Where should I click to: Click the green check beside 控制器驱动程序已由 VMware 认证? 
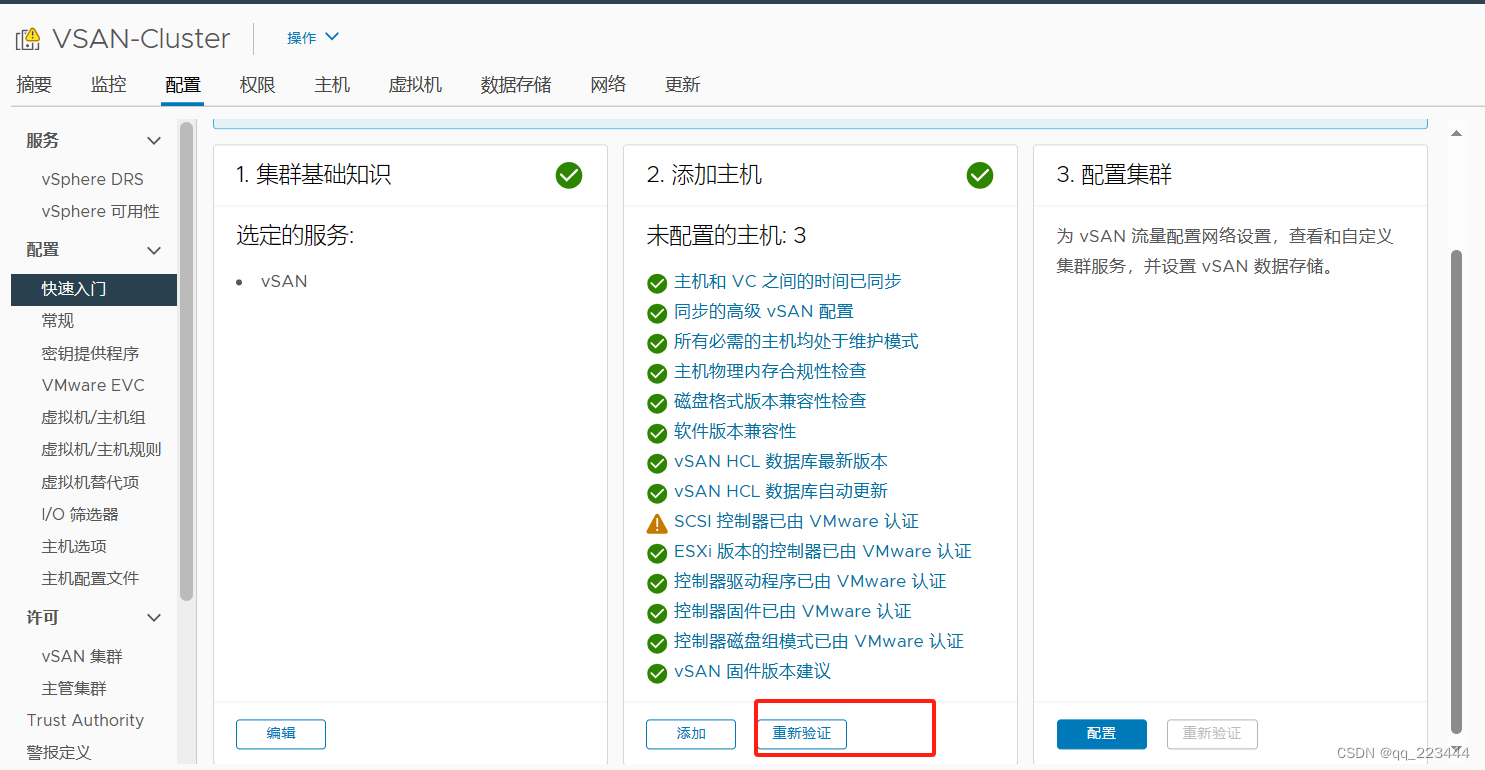coord(657,581)
